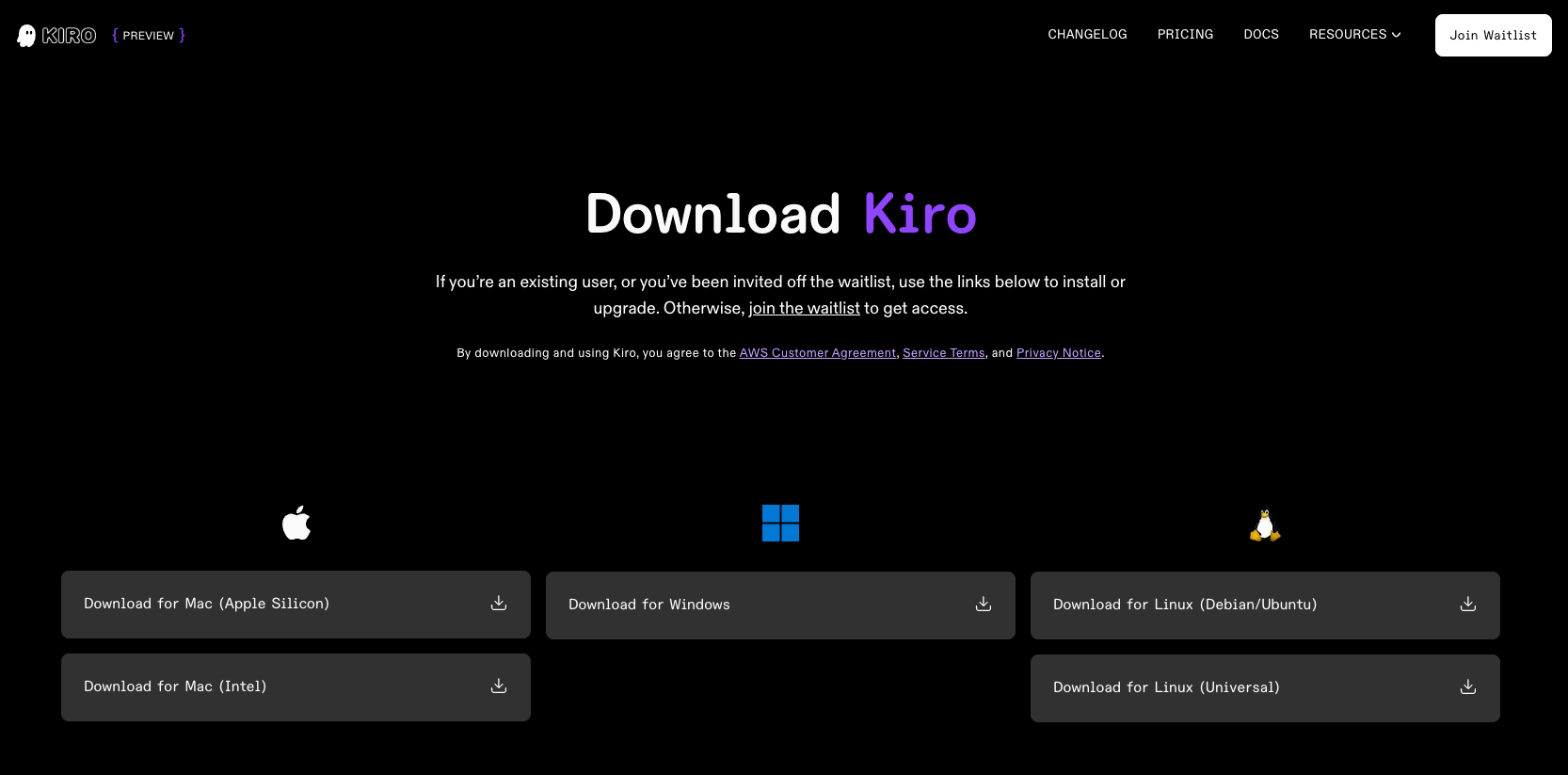This screenshot has width=1568, height=775.
Task: Open the Docs link
Action: pyautogui.click(x=1261, y=34)
